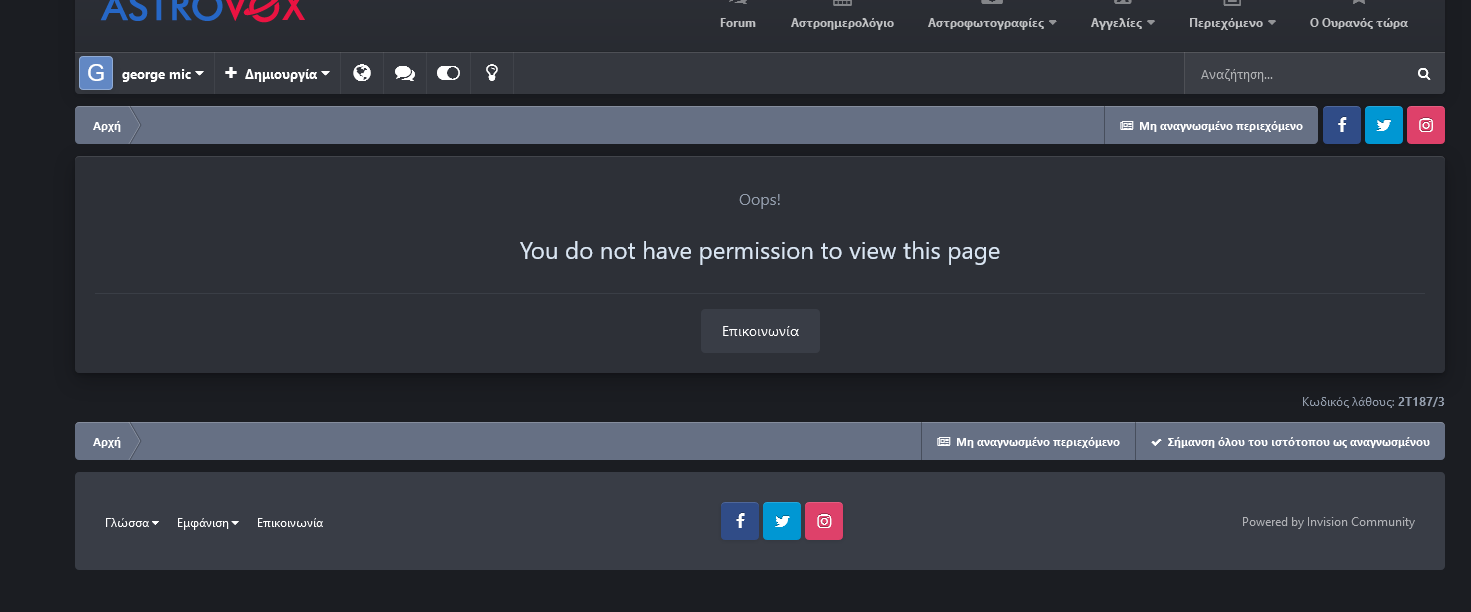Click the 'You do not have permission' message
Image resolution: width=1471 pixels, height=612 pixels.
[760, 251]
